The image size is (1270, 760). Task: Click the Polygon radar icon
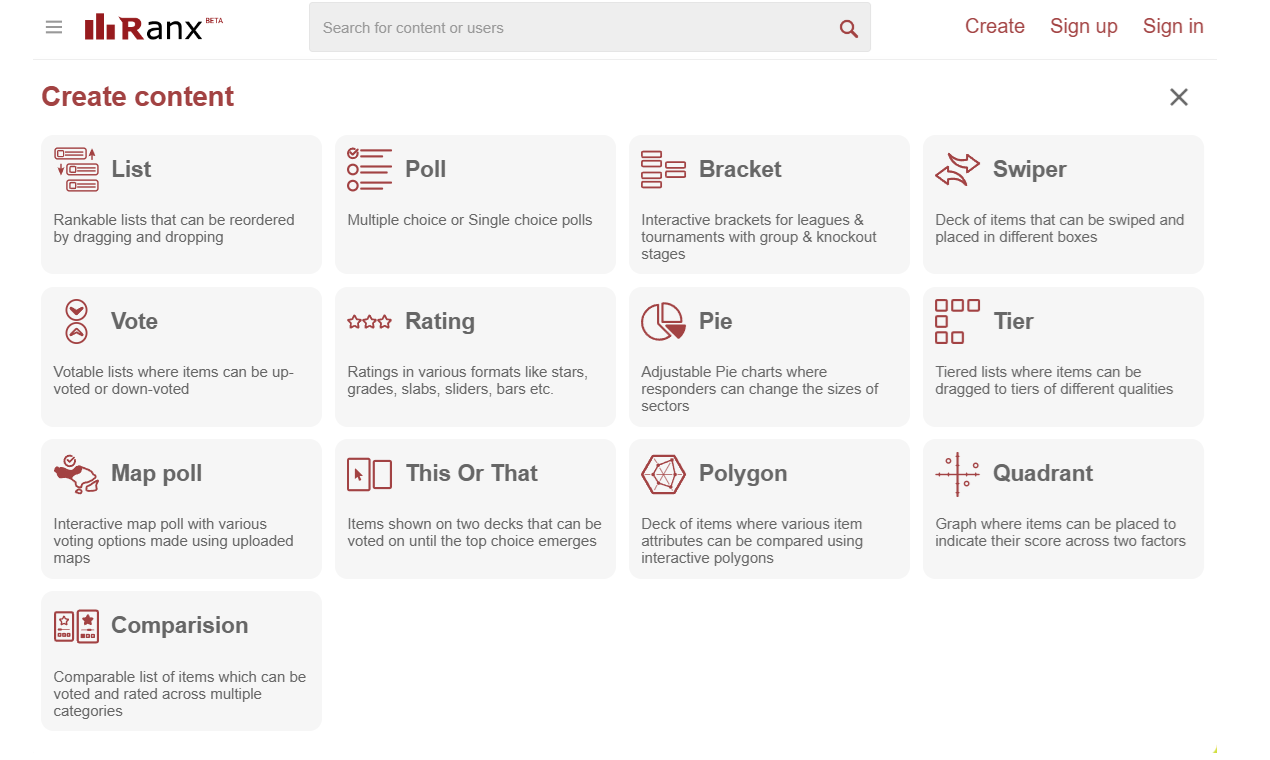click(x=663, y=474)
